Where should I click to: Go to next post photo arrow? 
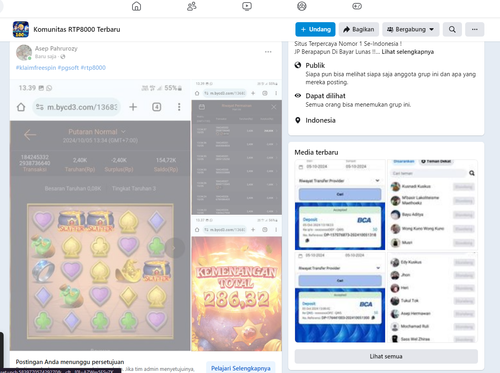(174, 248)
